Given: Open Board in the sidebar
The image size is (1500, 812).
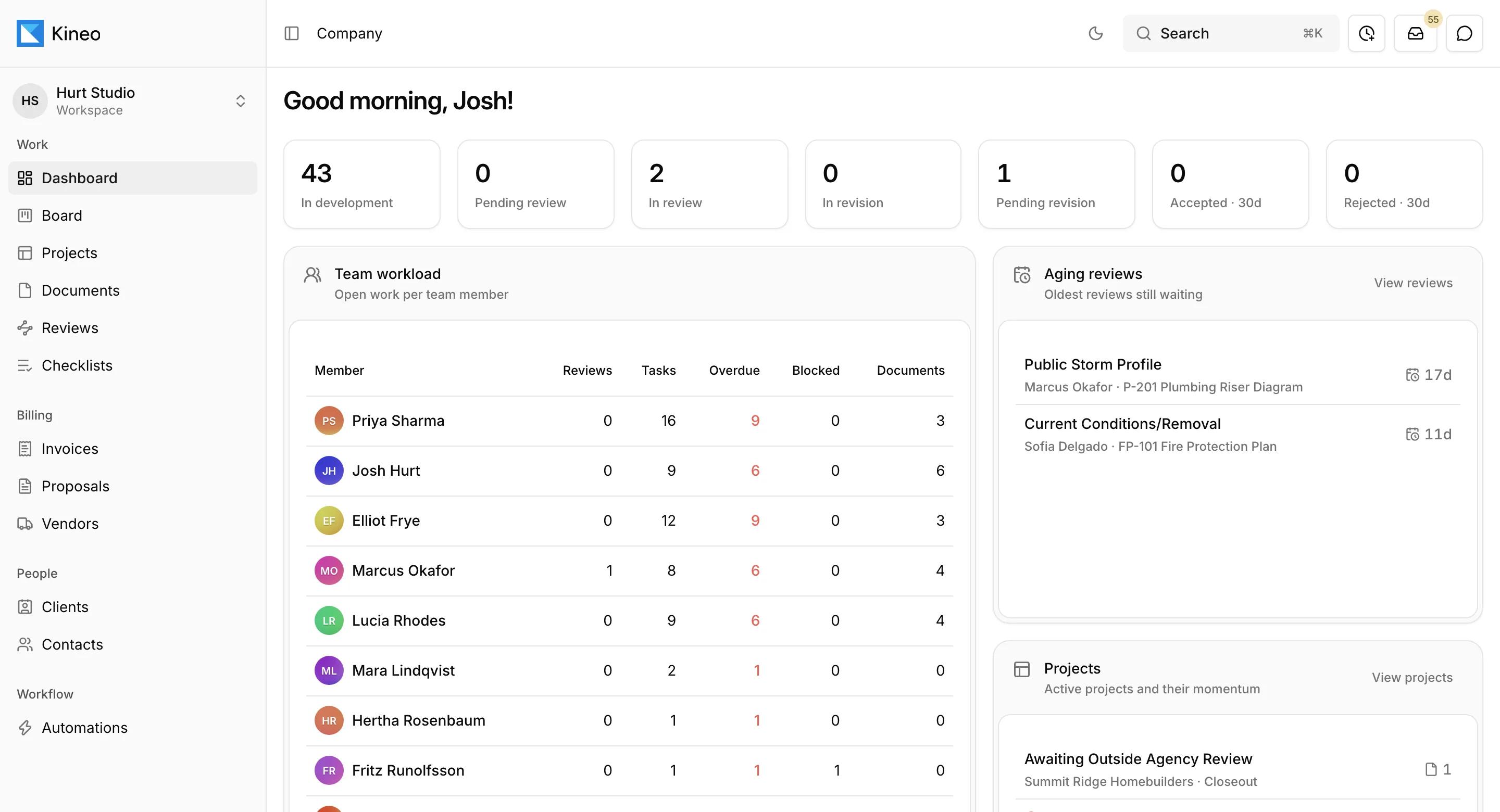Looking at the screenshot, I should [133, 215].
